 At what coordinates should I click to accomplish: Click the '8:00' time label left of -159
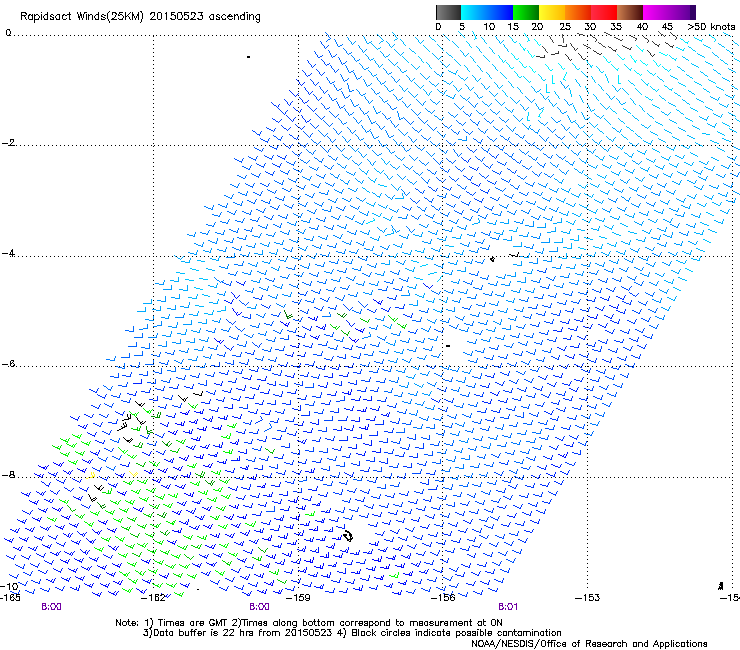(x=259, y=607)
